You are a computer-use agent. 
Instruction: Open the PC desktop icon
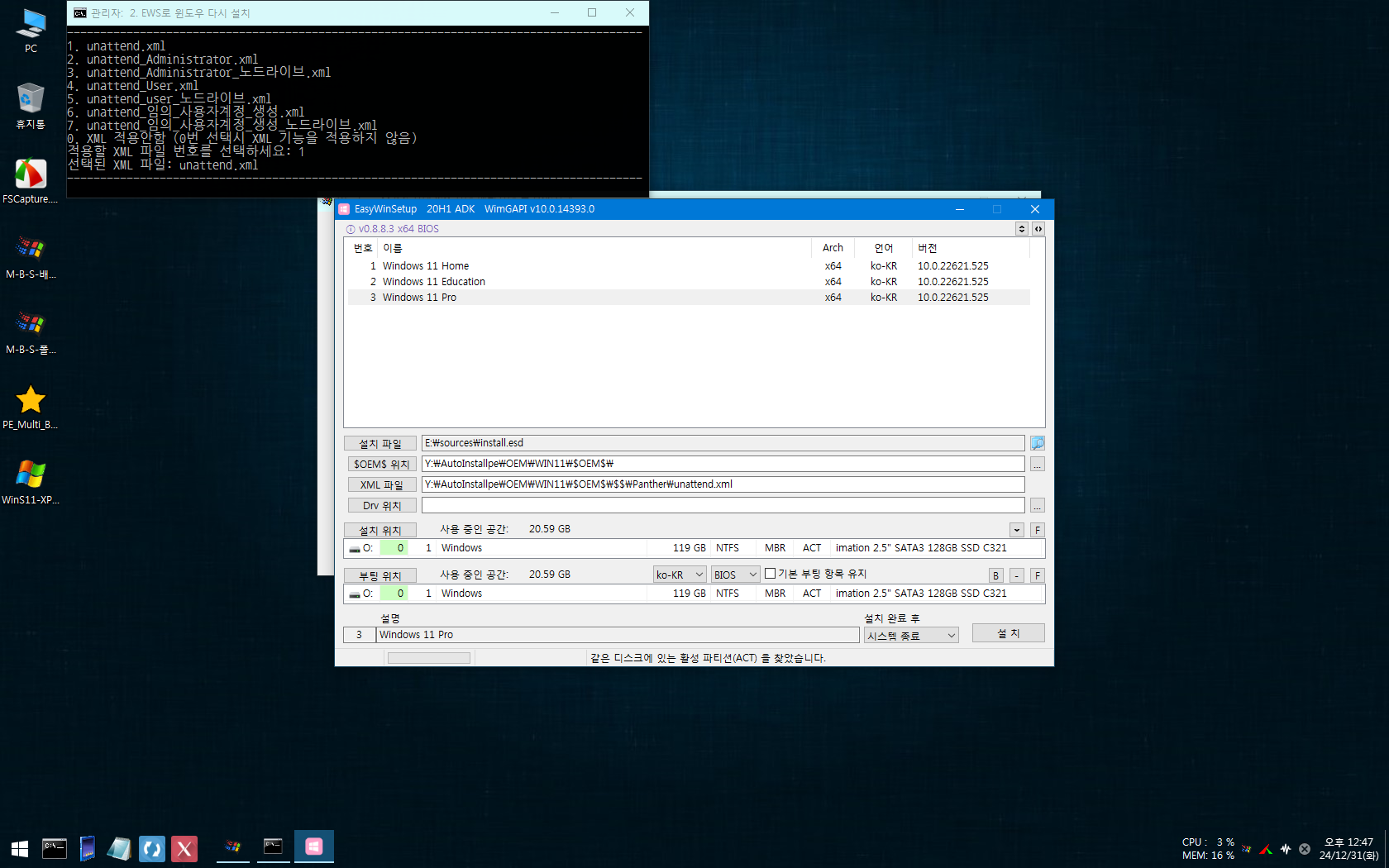[x=31, y=31]
